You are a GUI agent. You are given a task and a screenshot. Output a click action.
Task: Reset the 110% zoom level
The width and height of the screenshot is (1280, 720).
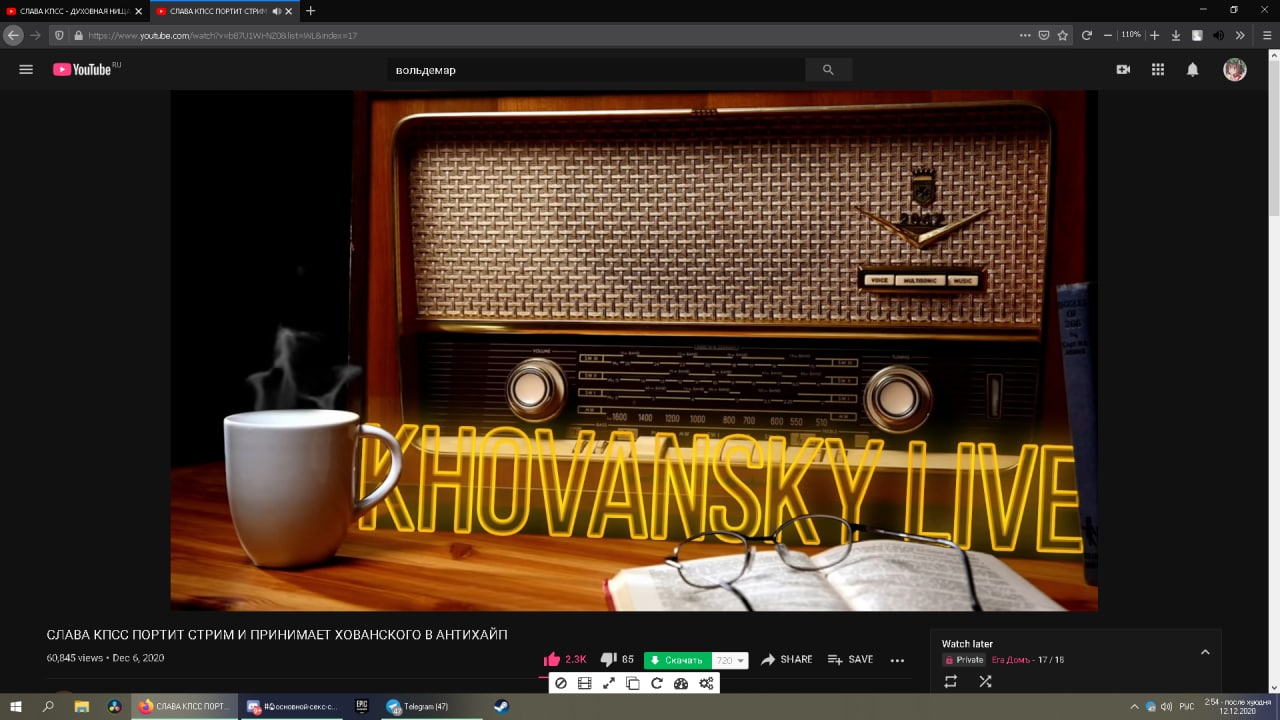tap(1131, 34)
